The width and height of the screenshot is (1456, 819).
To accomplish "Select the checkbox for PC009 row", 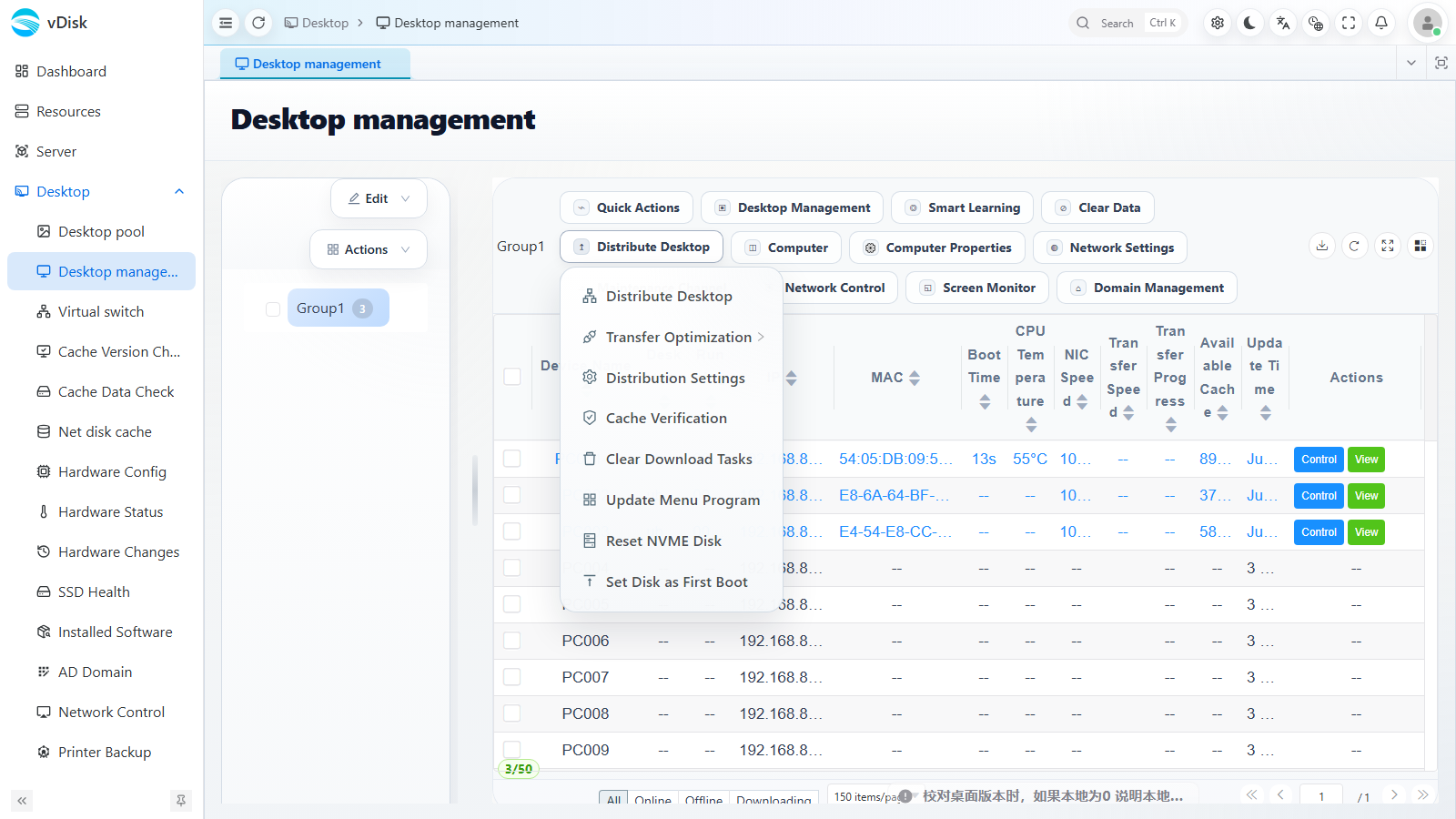I will (512, 750).
